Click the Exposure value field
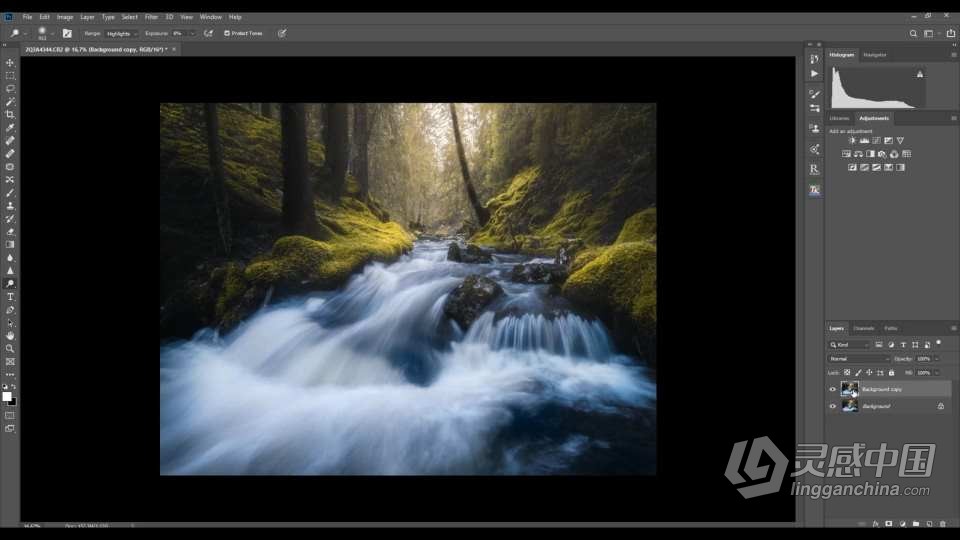This screenshot has height=540, width=960. (x=179, y=34)
